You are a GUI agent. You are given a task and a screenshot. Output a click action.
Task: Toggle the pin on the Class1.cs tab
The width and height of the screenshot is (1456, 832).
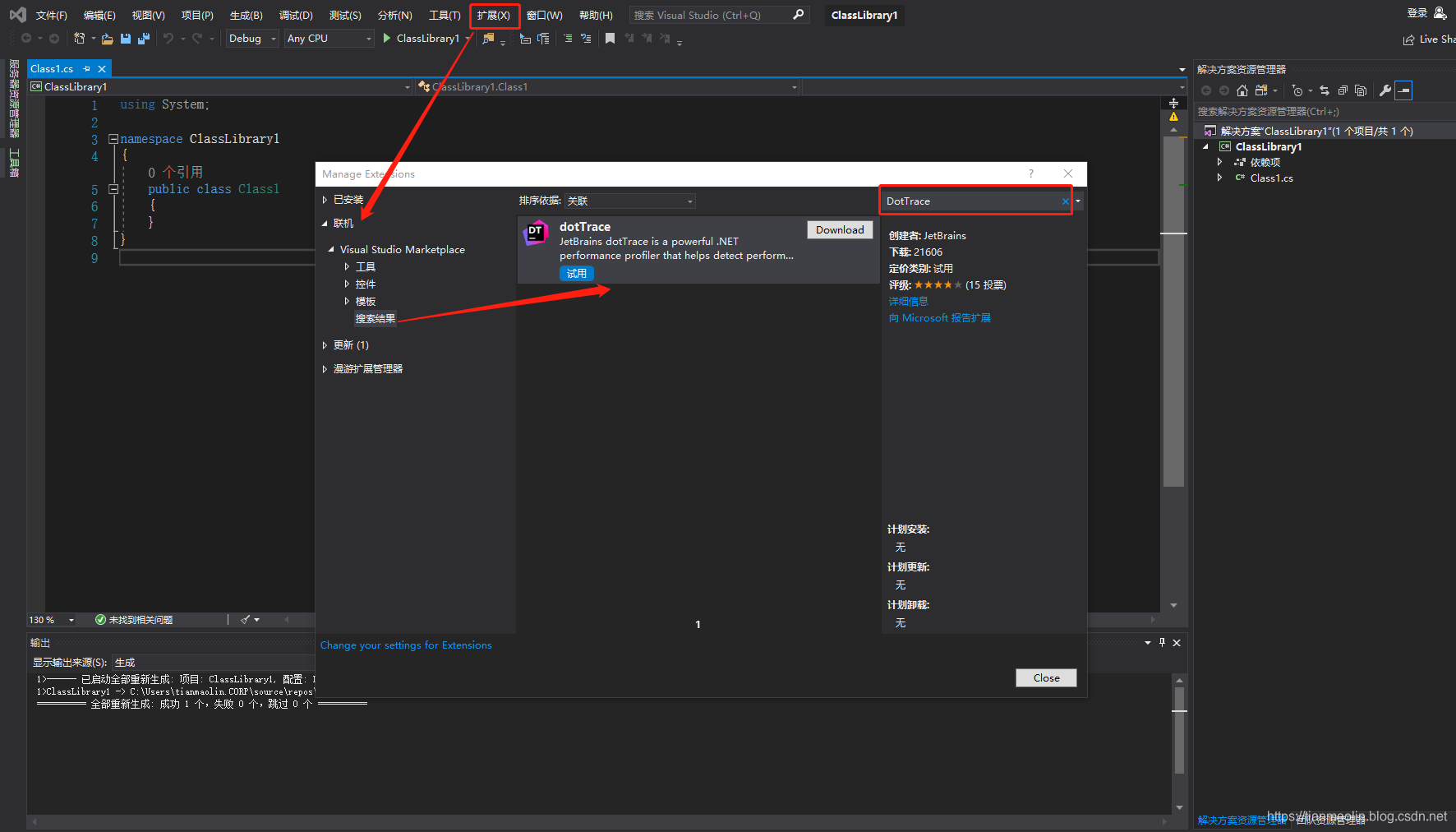pos(87,69)
